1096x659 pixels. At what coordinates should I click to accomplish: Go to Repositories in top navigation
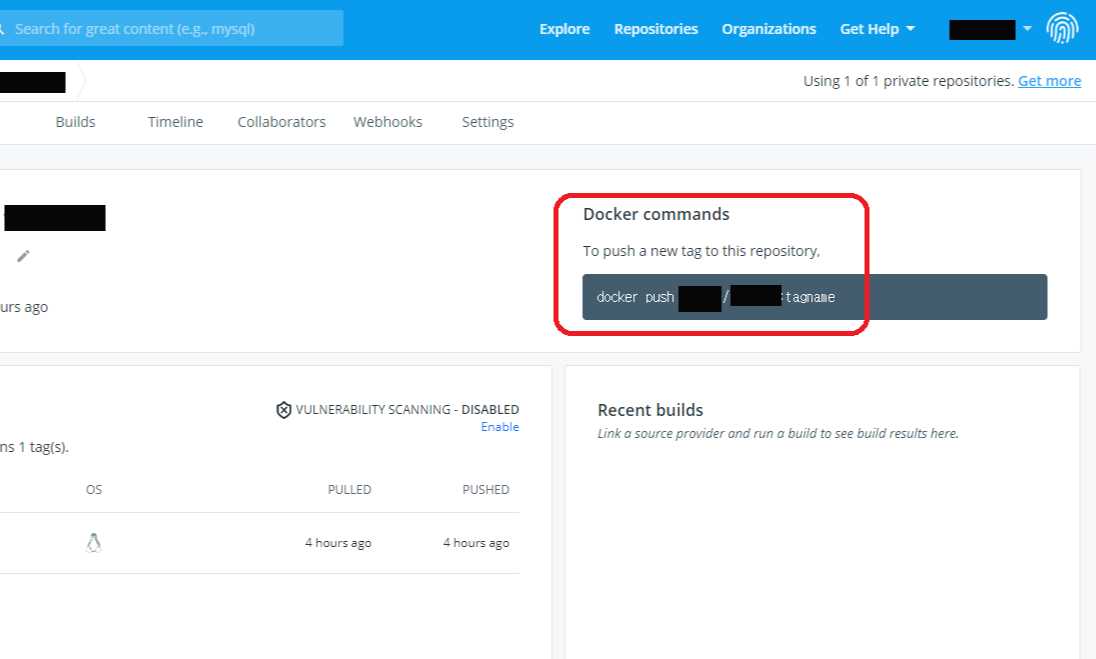point(656,29)
